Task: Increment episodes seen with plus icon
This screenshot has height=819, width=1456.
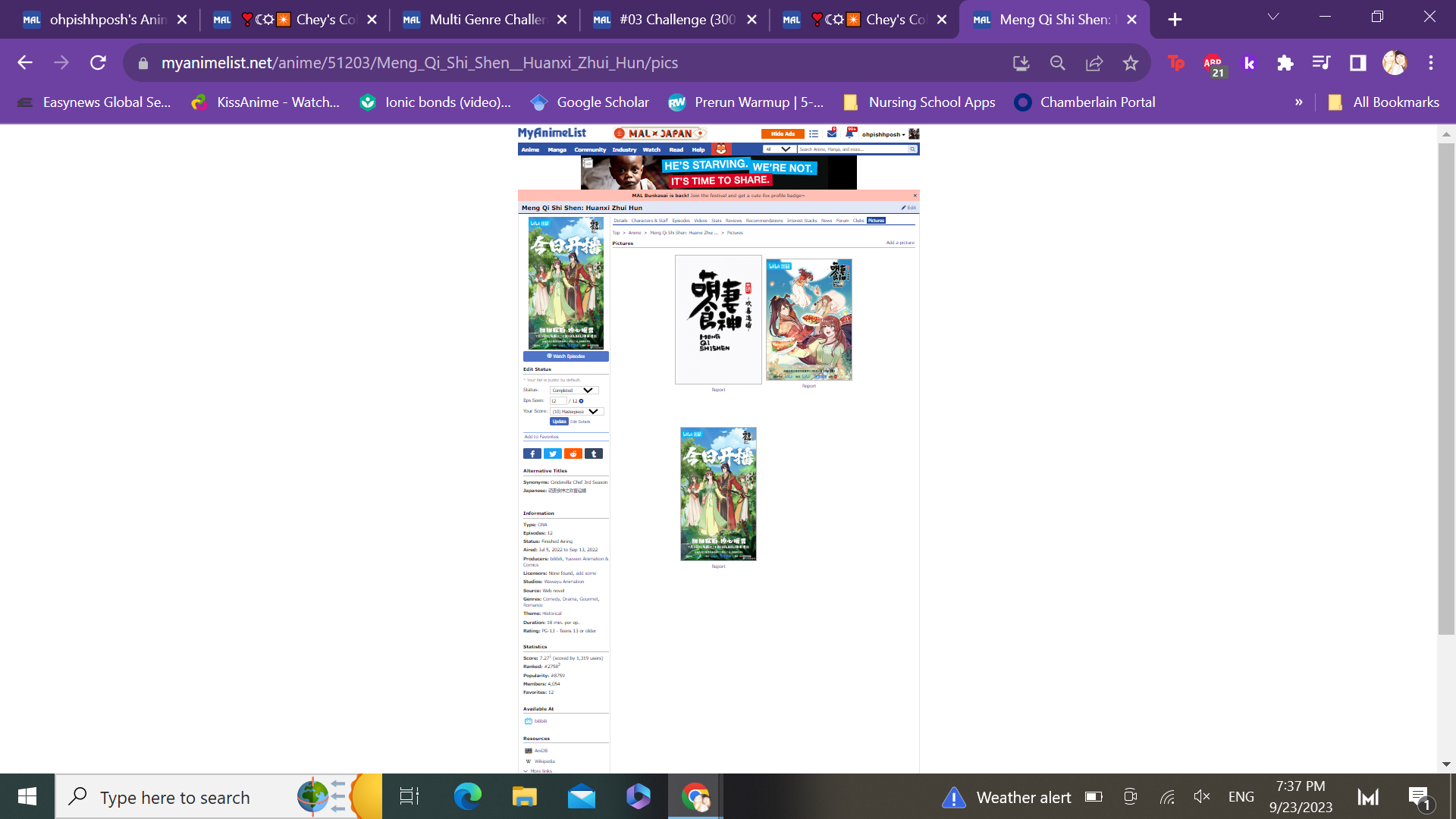Action: [x=582, y=401]
